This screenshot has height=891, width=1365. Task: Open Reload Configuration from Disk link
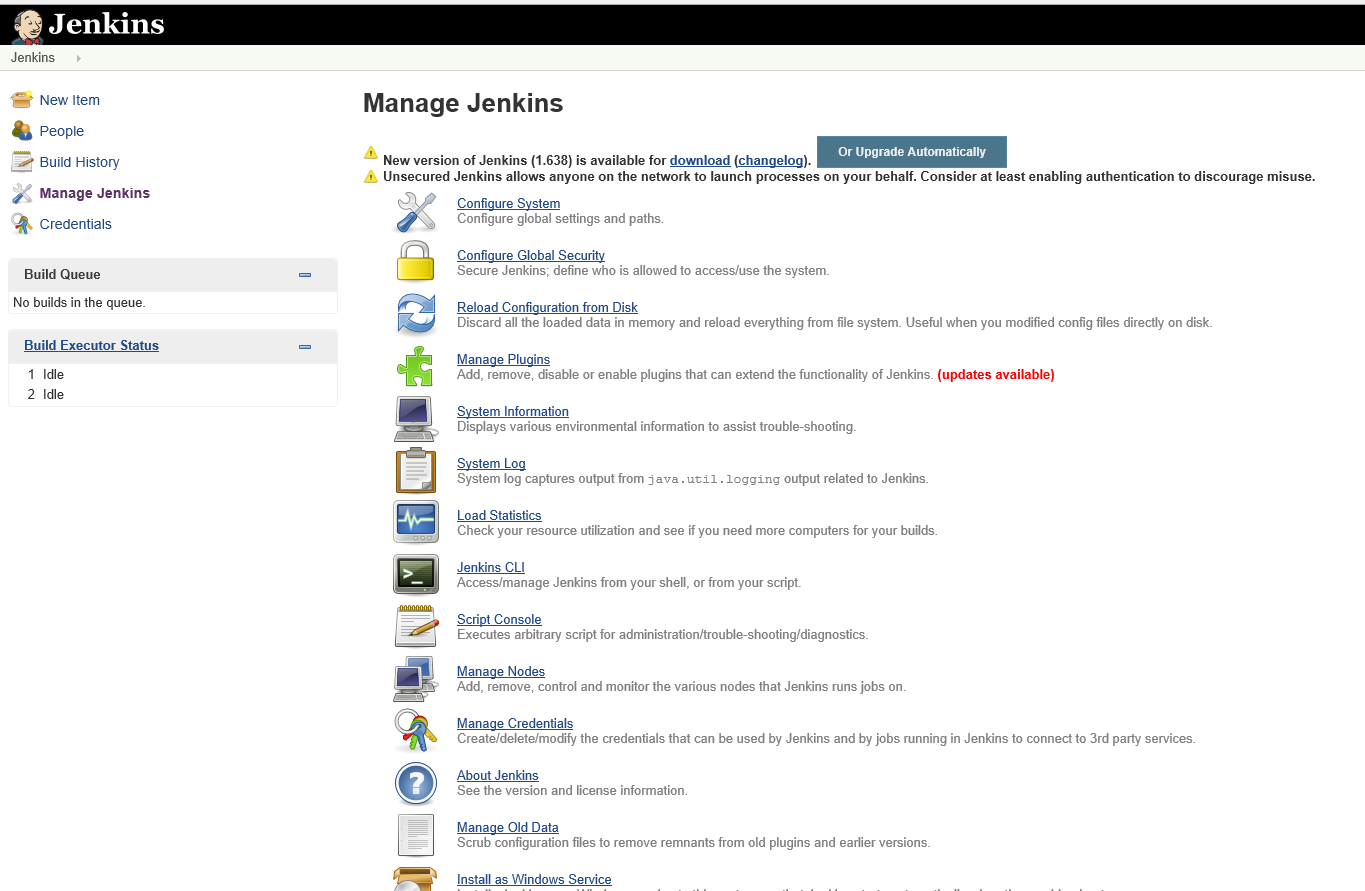point(547,307)
